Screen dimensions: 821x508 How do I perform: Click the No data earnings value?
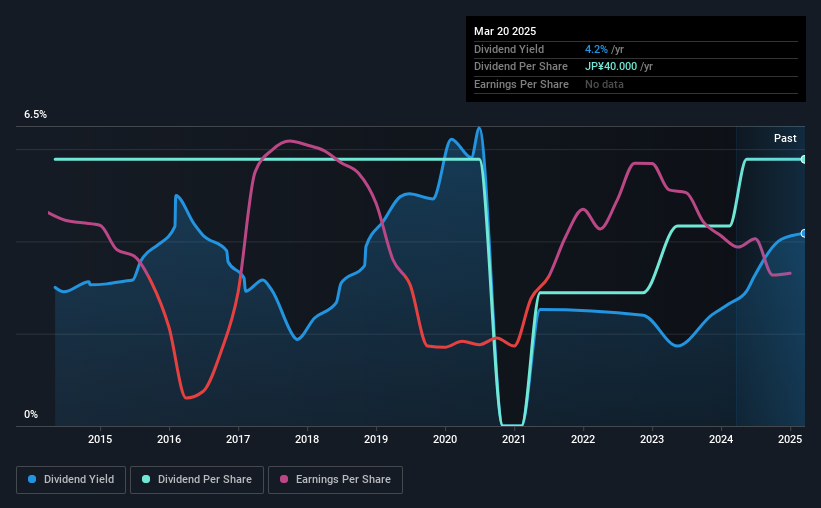tap(604, 84)
